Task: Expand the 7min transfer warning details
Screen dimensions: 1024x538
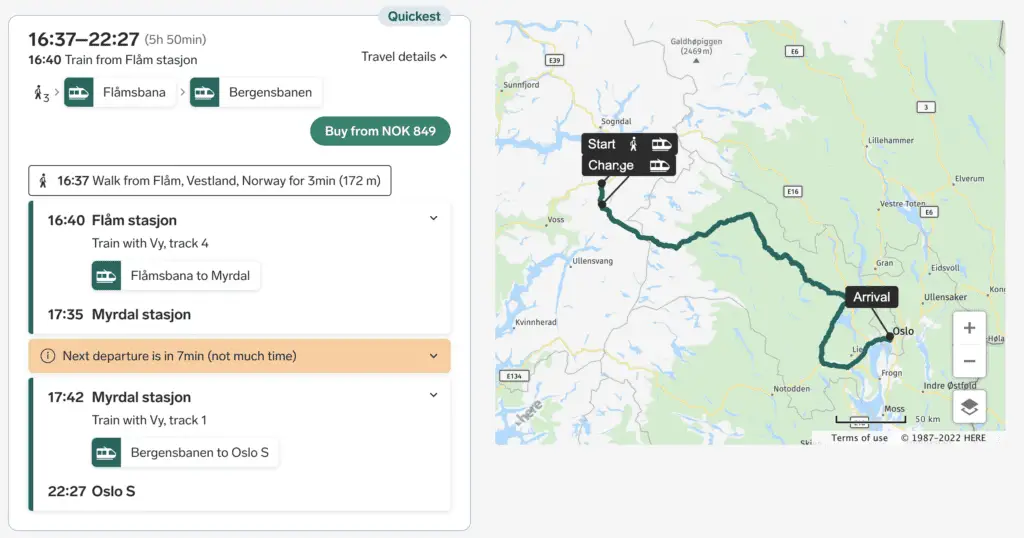Action: [434, 356]
